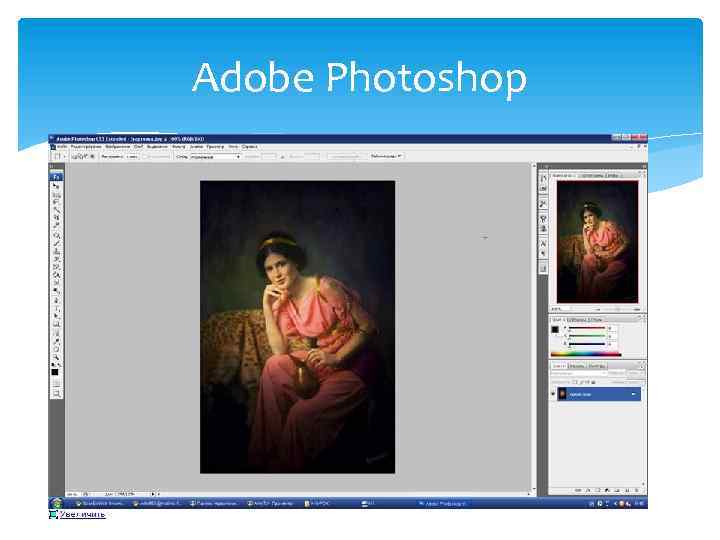Open the Character panel dock icon
This screenshot has width=720, height=540.
543,243
